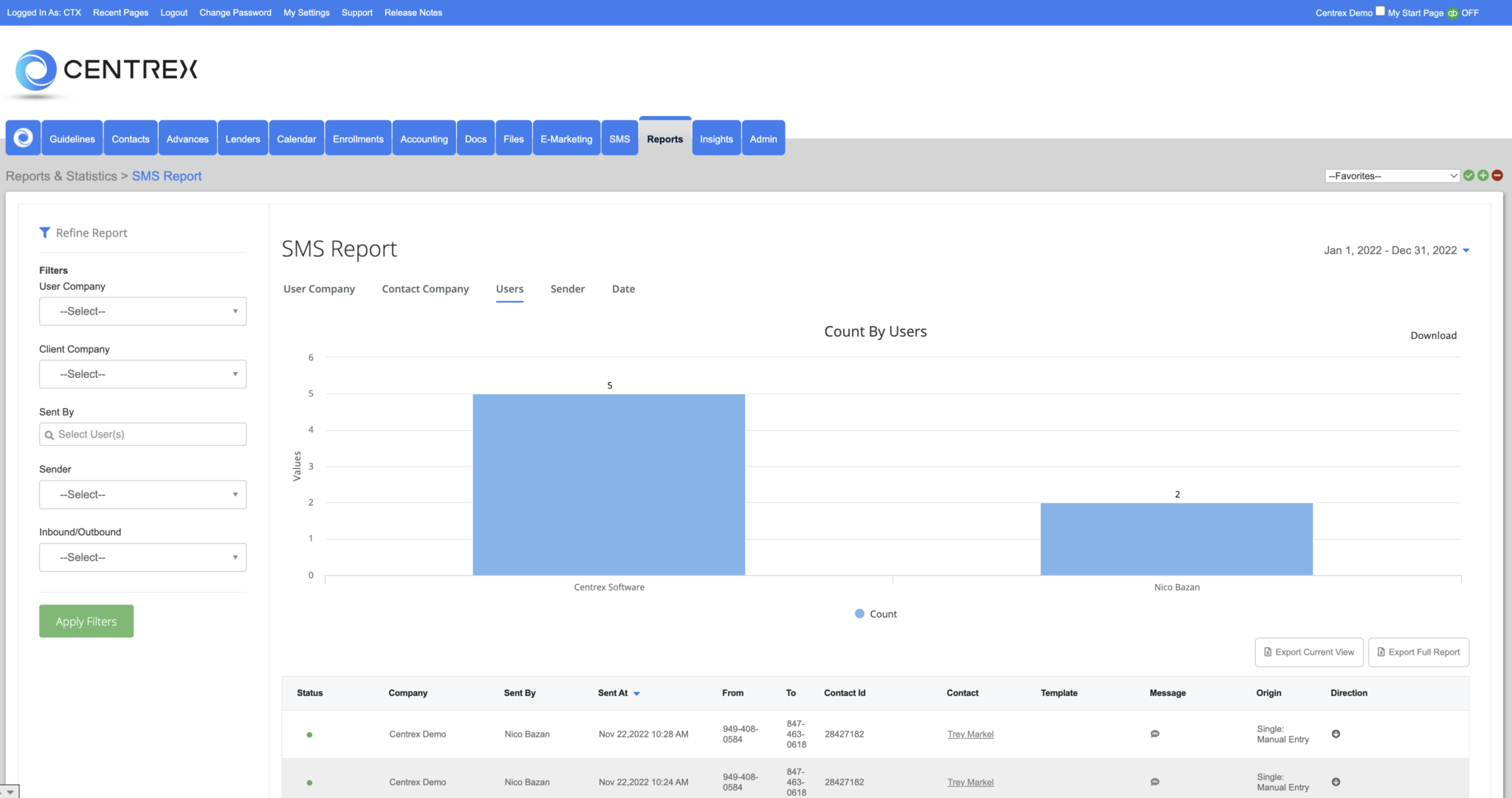The width and height of the screenshot is (1512, 798).
Task: Click the Centrex logo tab in the navigation bar
Action: coord(22,137)
